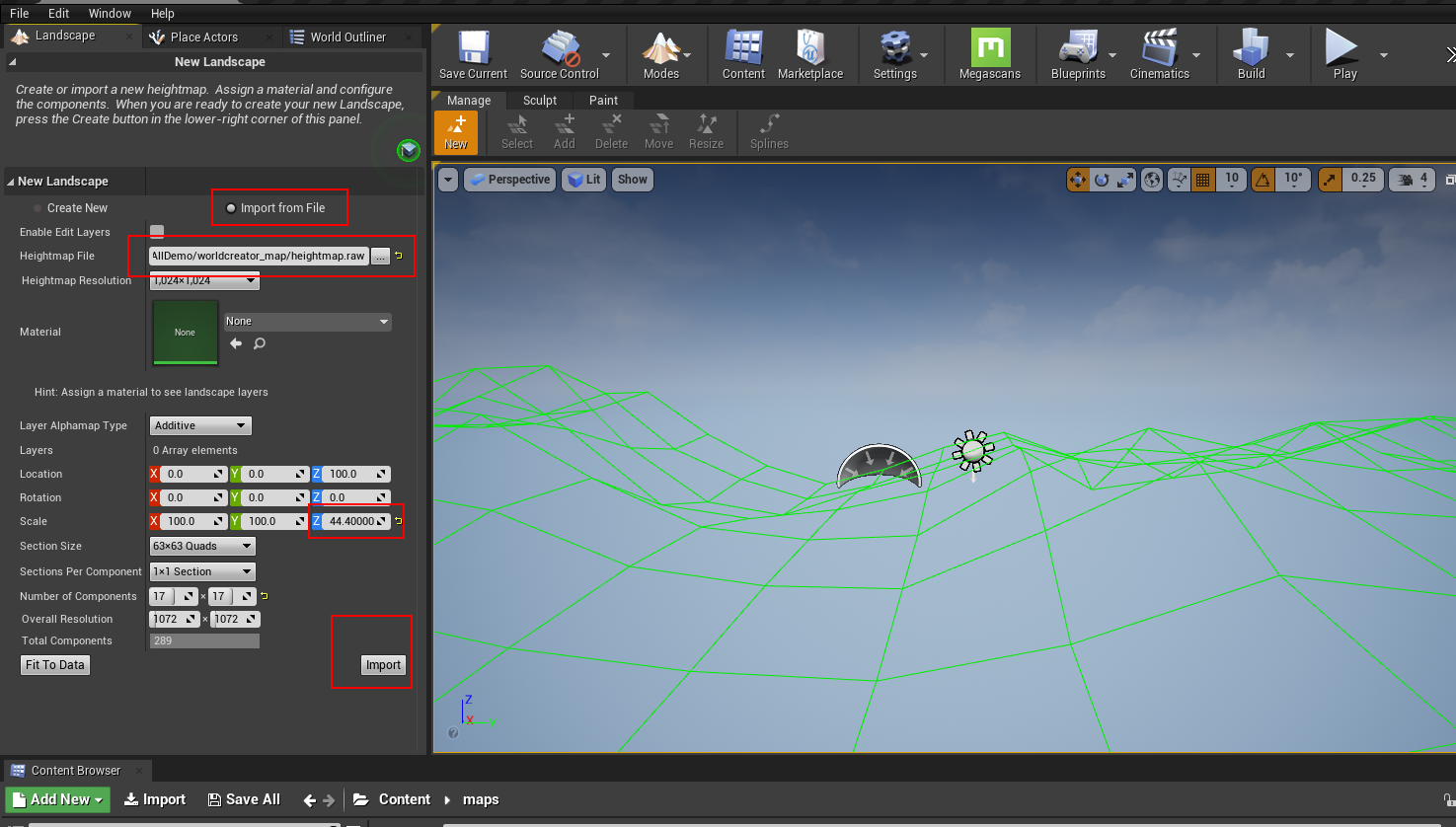Switch to Paint tab
Screen dimensions: 1456x827
603,101
